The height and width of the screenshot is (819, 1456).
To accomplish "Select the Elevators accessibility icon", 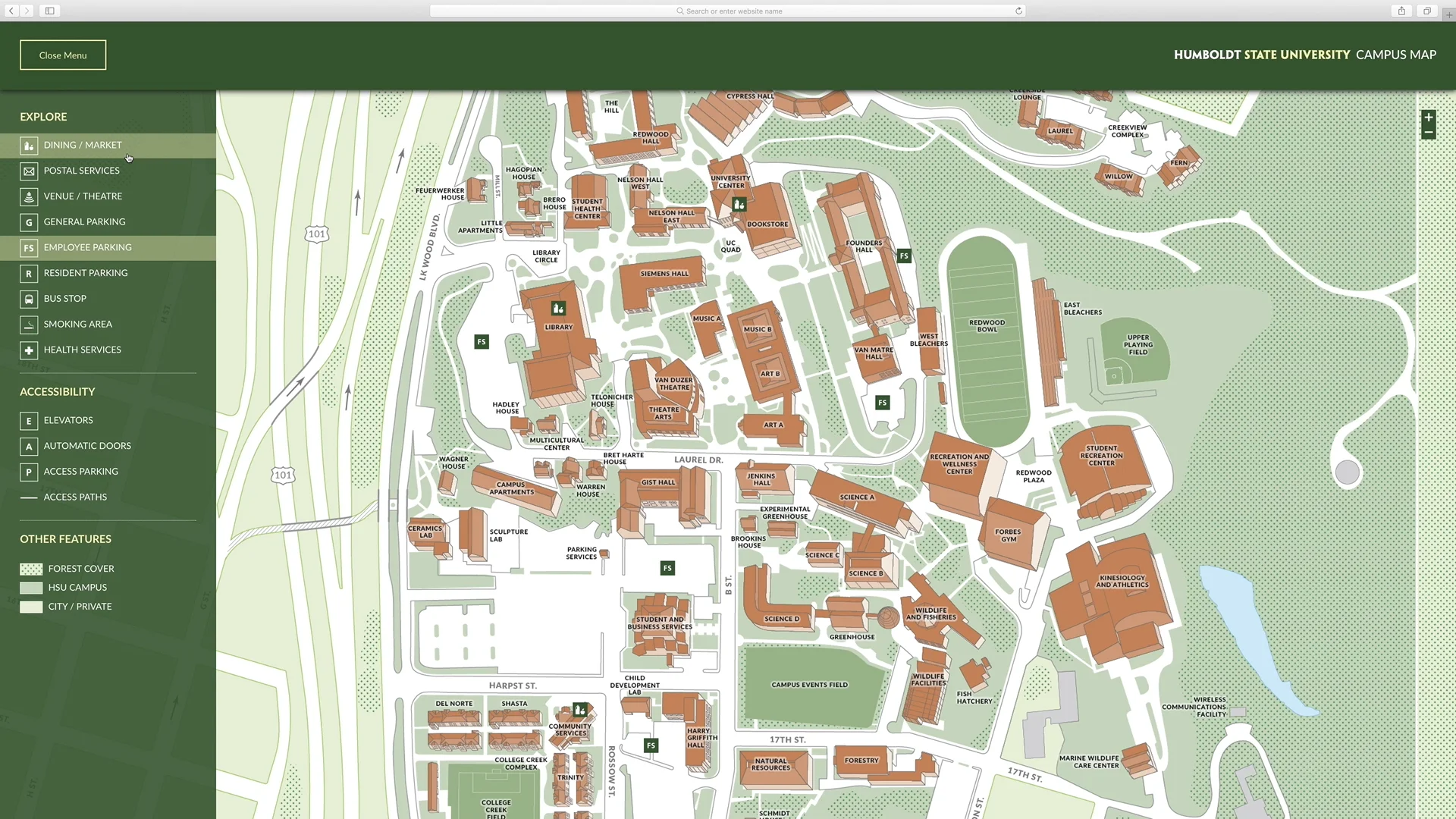I will click(29, 421).
